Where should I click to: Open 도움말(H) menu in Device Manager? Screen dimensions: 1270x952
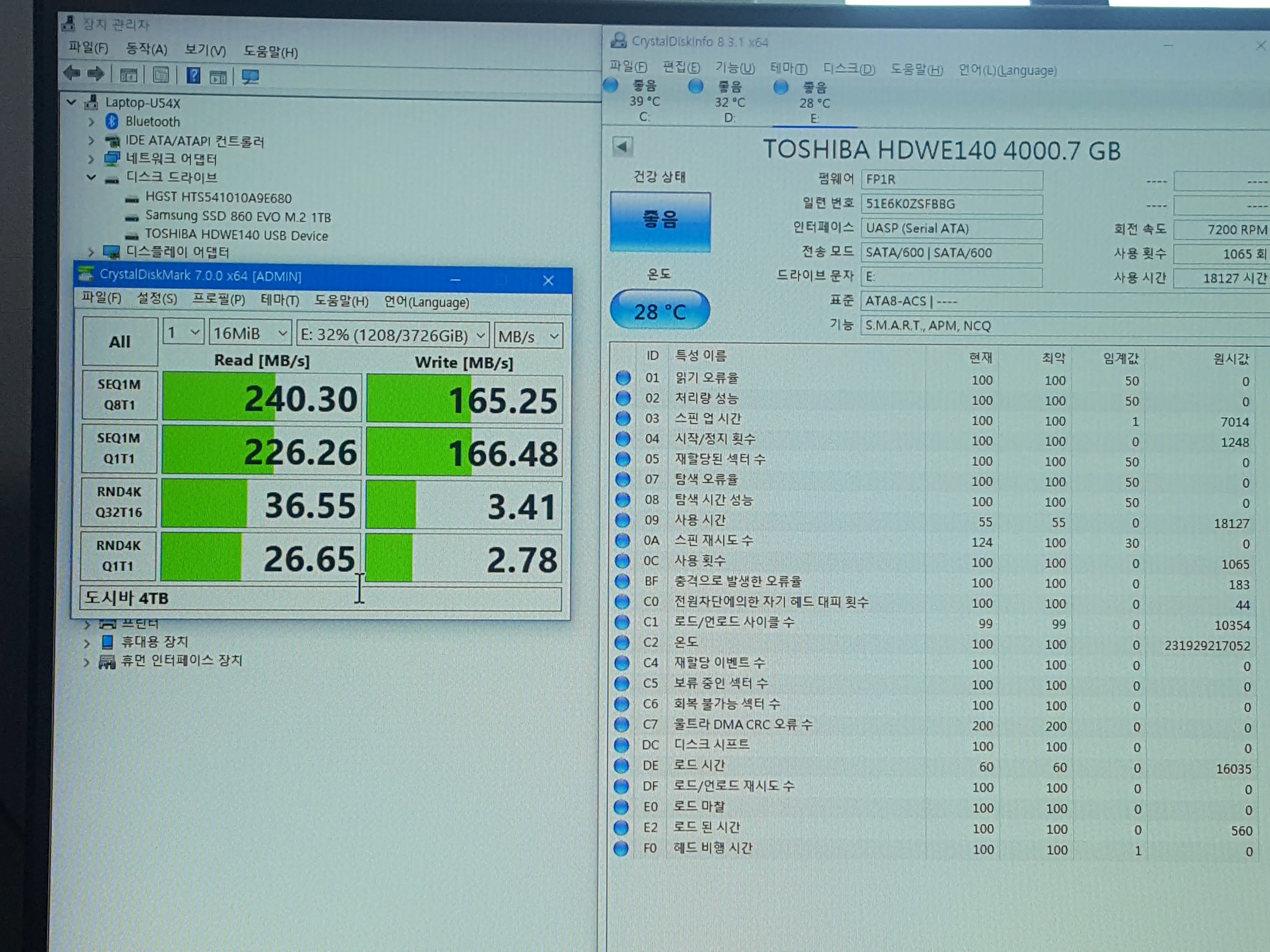click(270, 52)
